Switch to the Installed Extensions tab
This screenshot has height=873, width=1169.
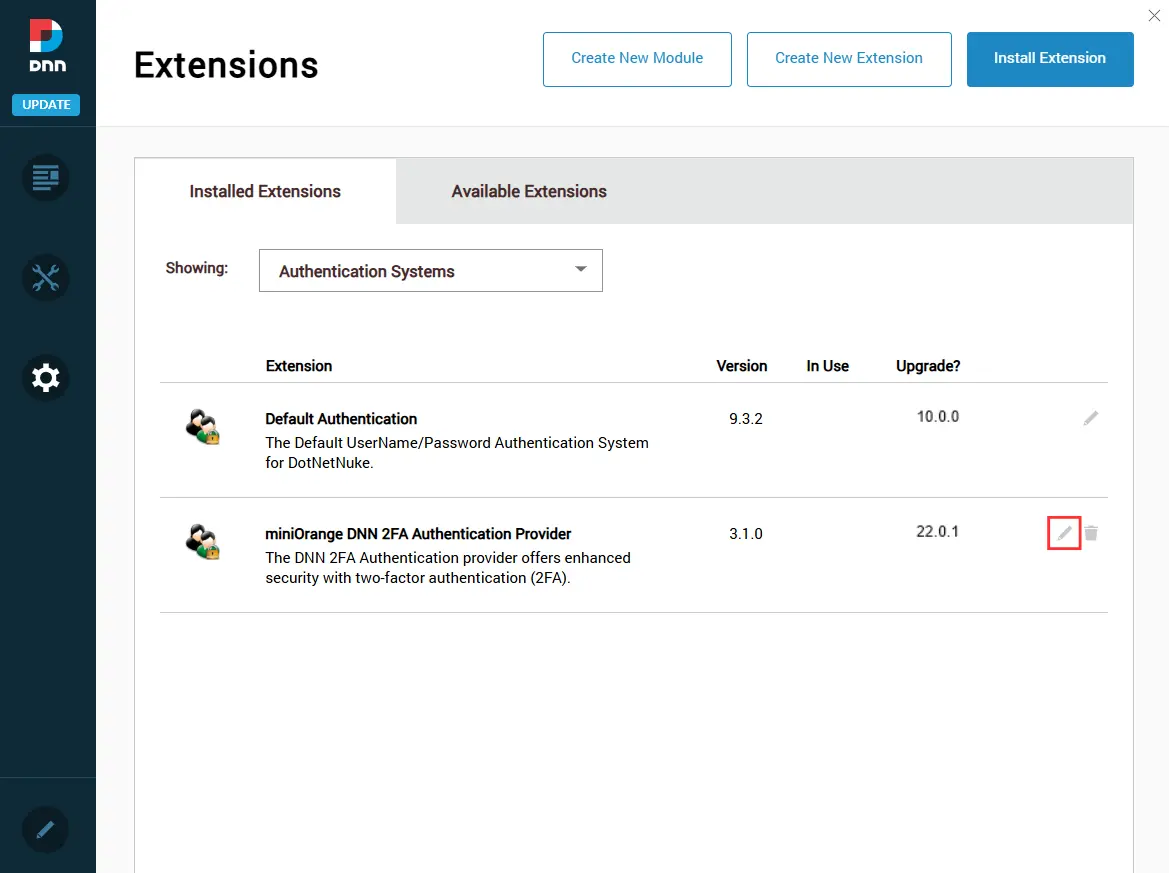click(x=265, y=191)
